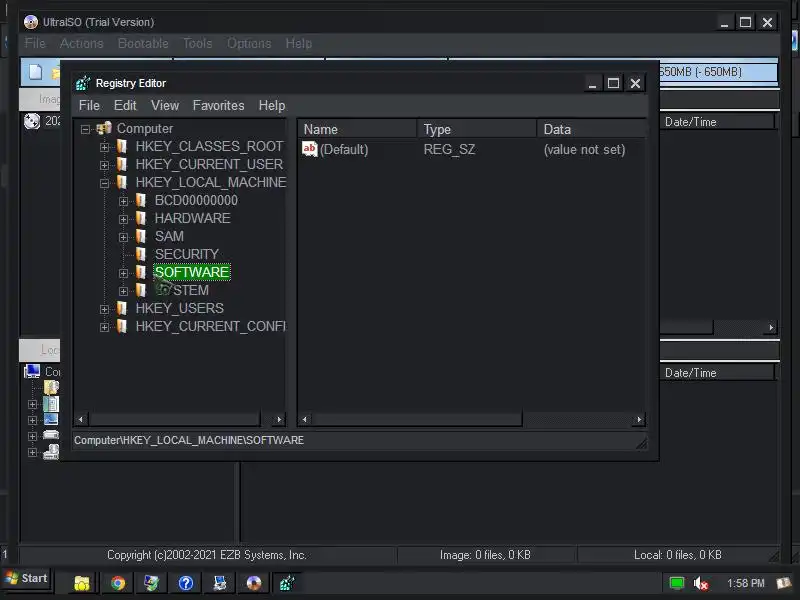Select the (Default) value name
800x600 pixels.
344,149
